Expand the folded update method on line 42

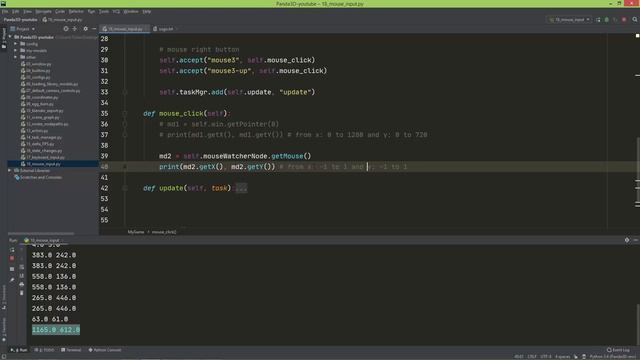coord(125,188)
